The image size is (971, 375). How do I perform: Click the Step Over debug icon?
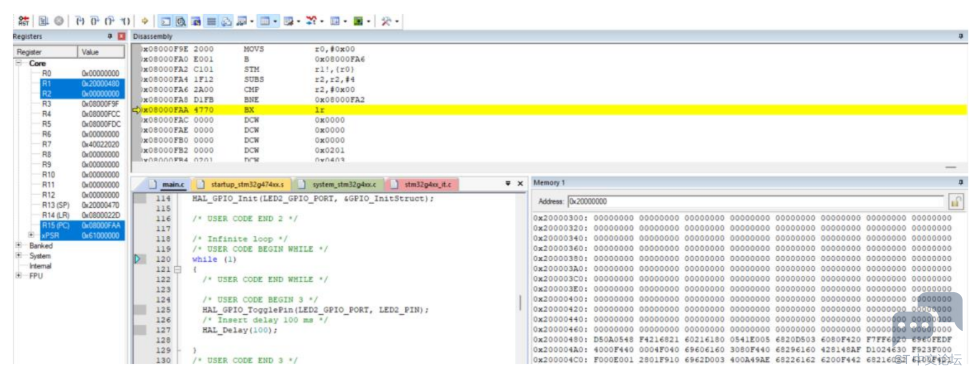[x=94, y=21]
